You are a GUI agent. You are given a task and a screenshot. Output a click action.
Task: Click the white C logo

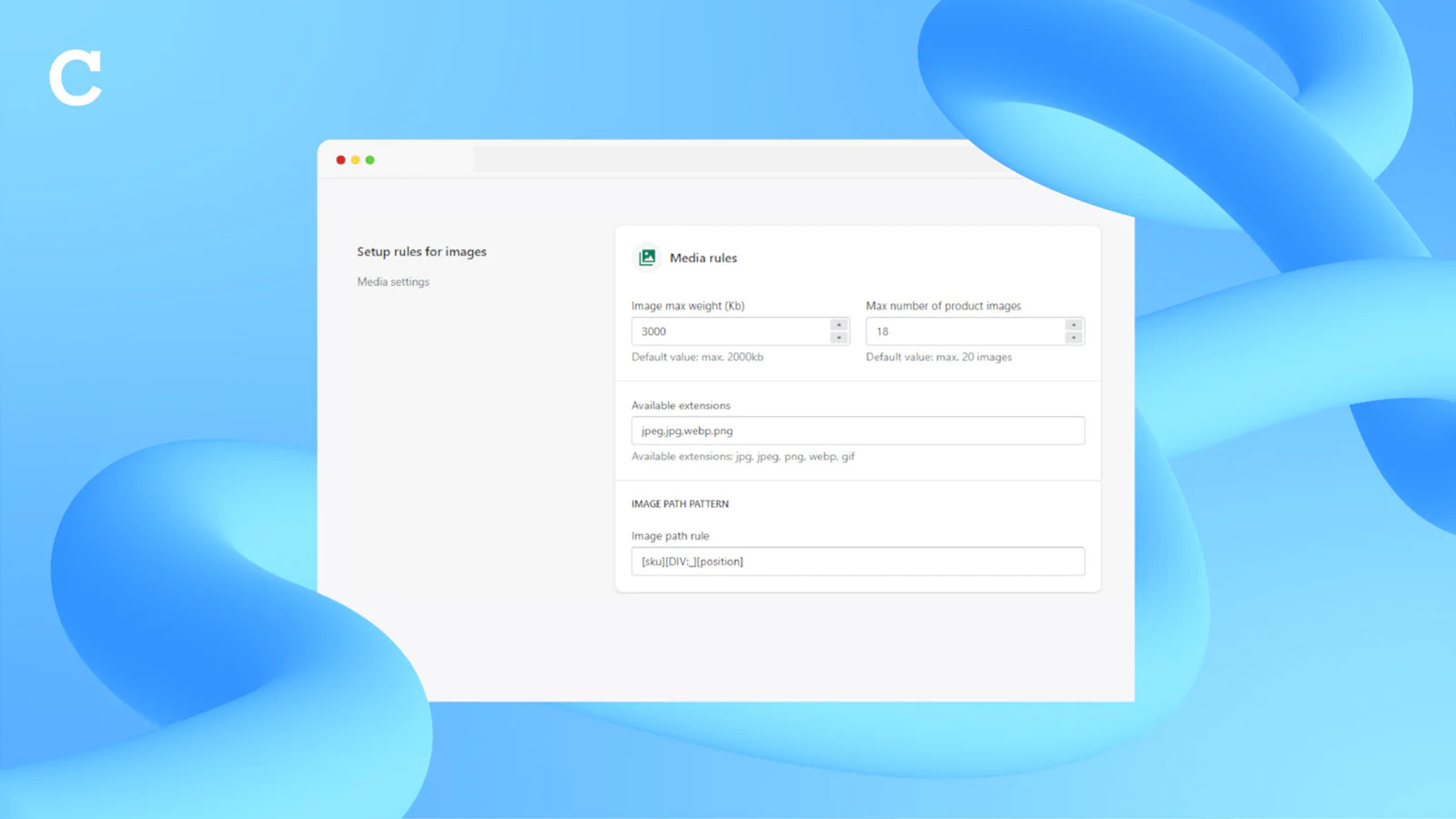(75, 78)
